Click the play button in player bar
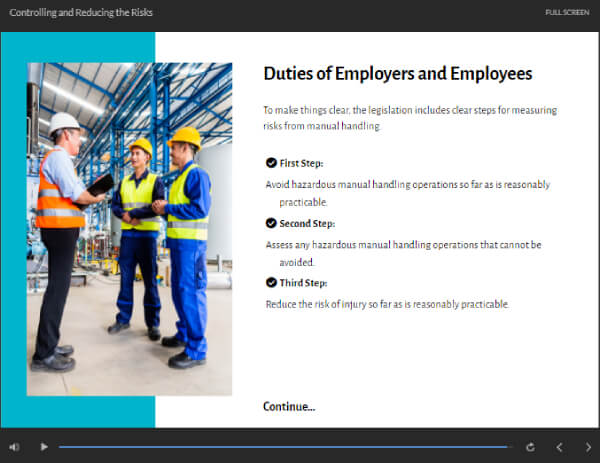This screenshot has height=463, width=600. click(44, 447)
